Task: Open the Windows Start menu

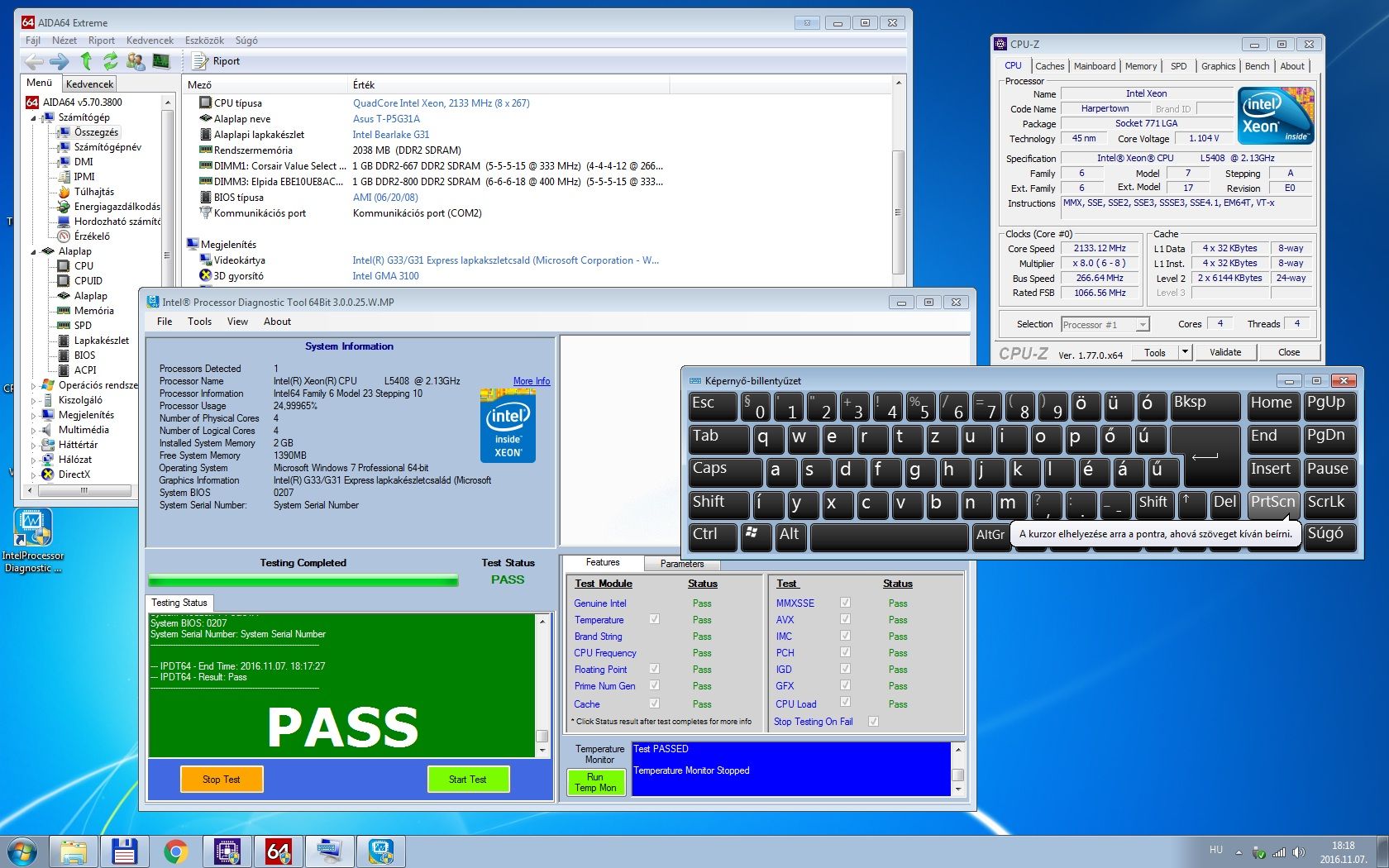Action: [x=21, y=851]
